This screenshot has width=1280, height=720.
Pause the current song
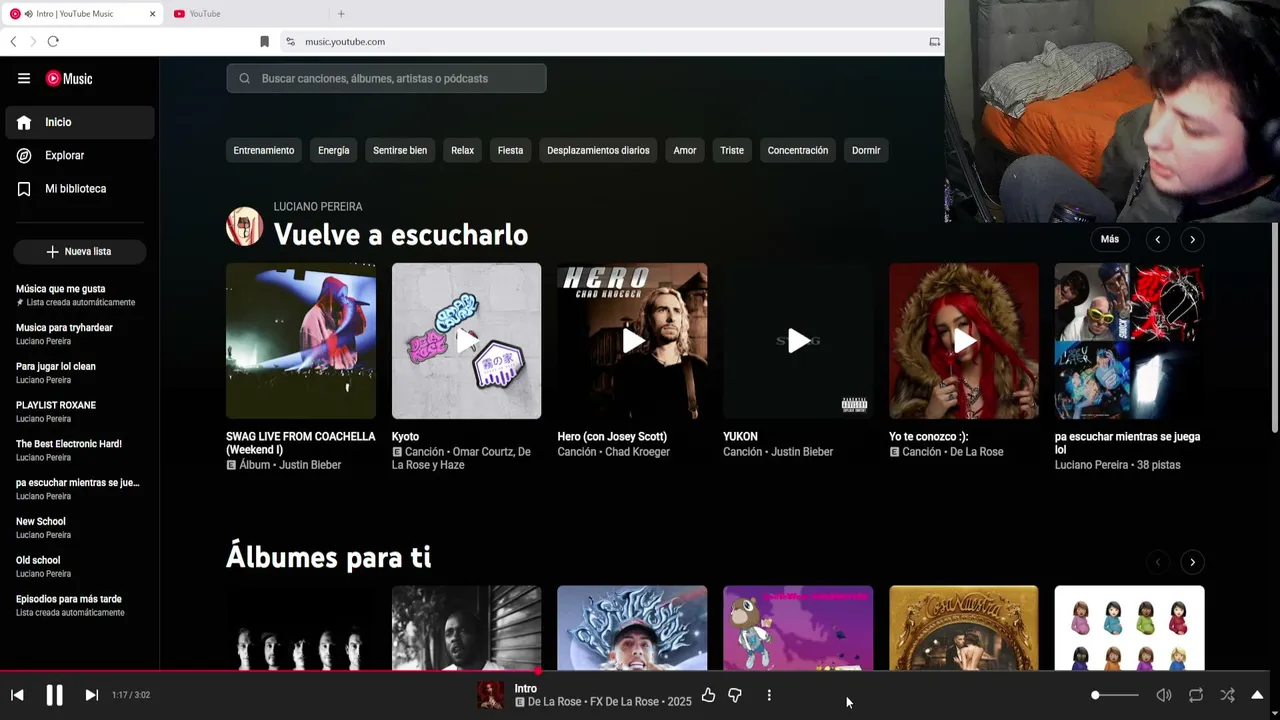(54, 695)
